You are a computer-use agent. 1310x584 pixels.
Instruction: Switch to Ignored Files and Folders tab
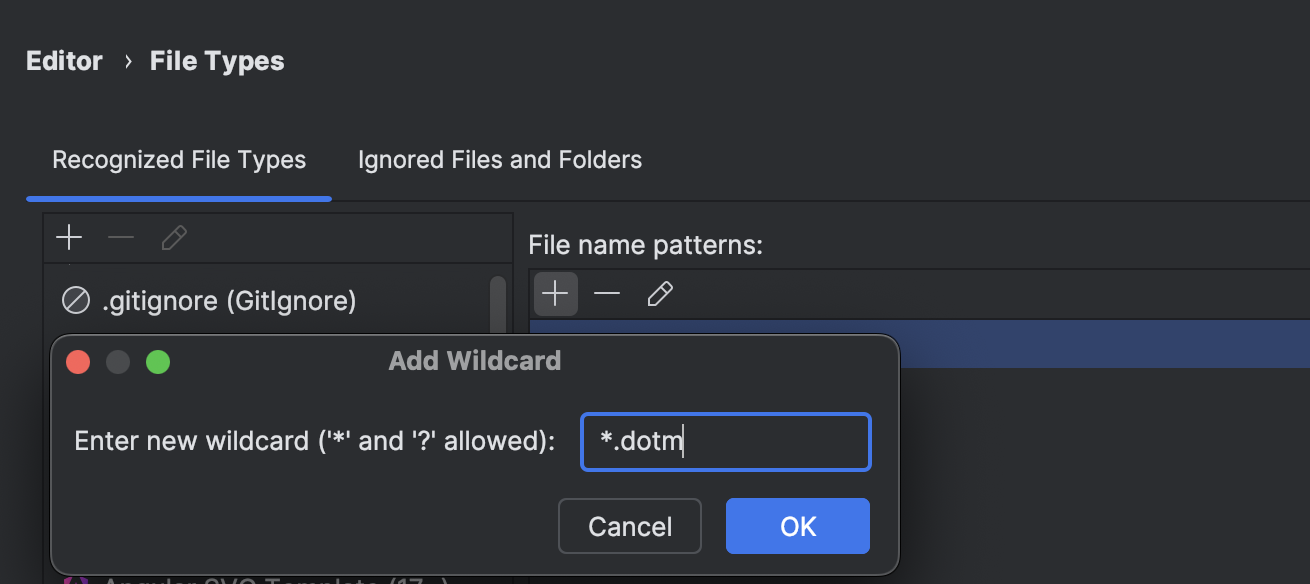coord(499,159)
